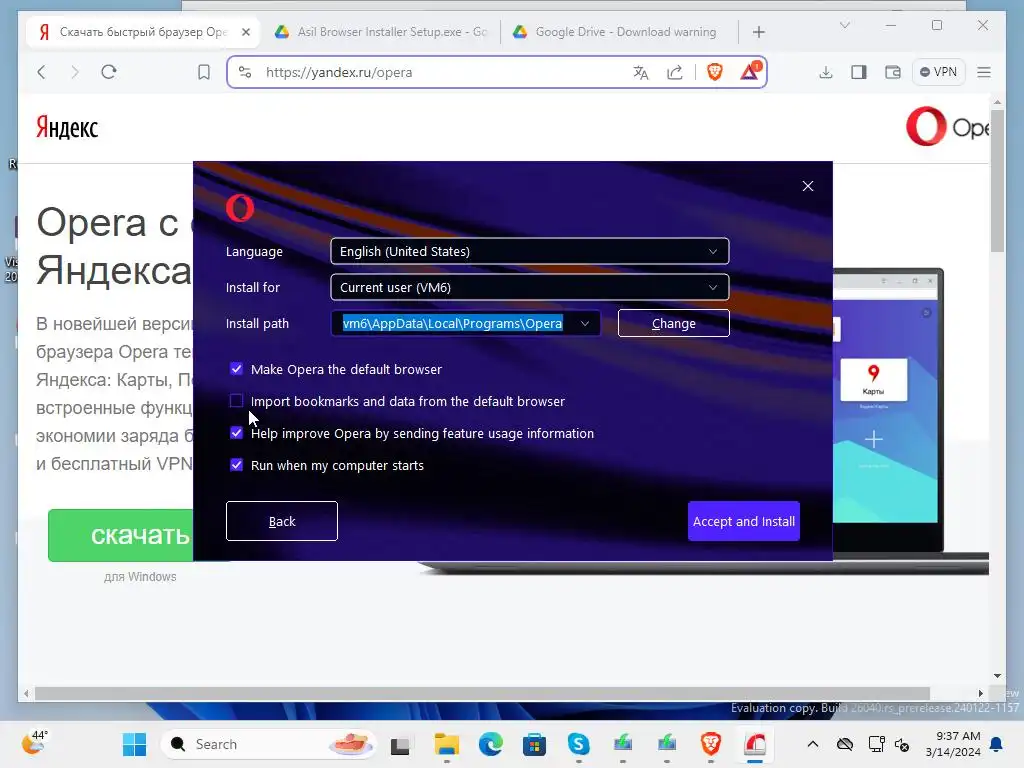This screenshot has width=1024, height=768.
Task: Open the Install for dropdown
Action: click(530, 287)
